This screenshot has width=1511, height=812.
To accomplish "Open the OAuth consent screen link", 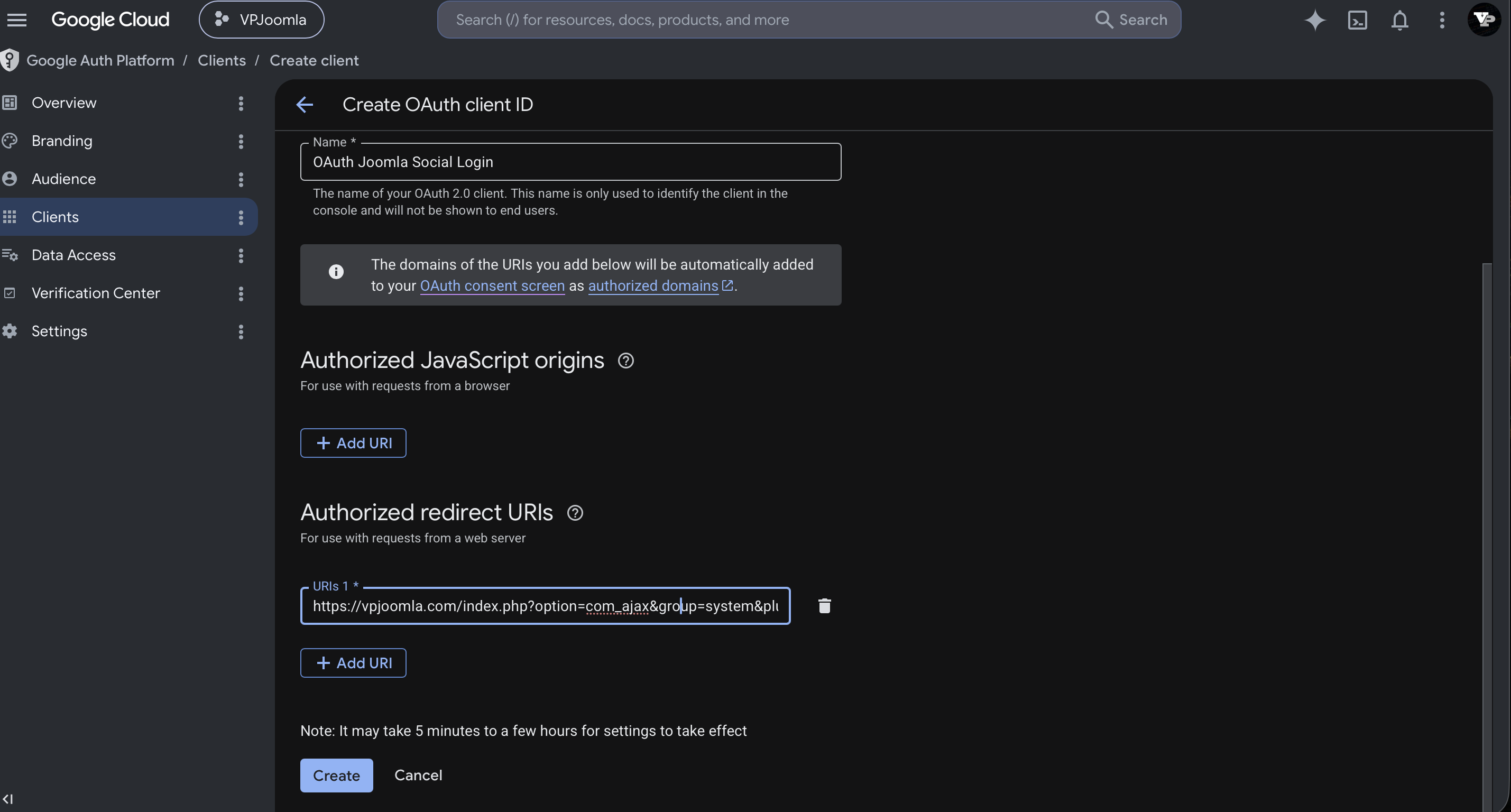I will [492, 285].
